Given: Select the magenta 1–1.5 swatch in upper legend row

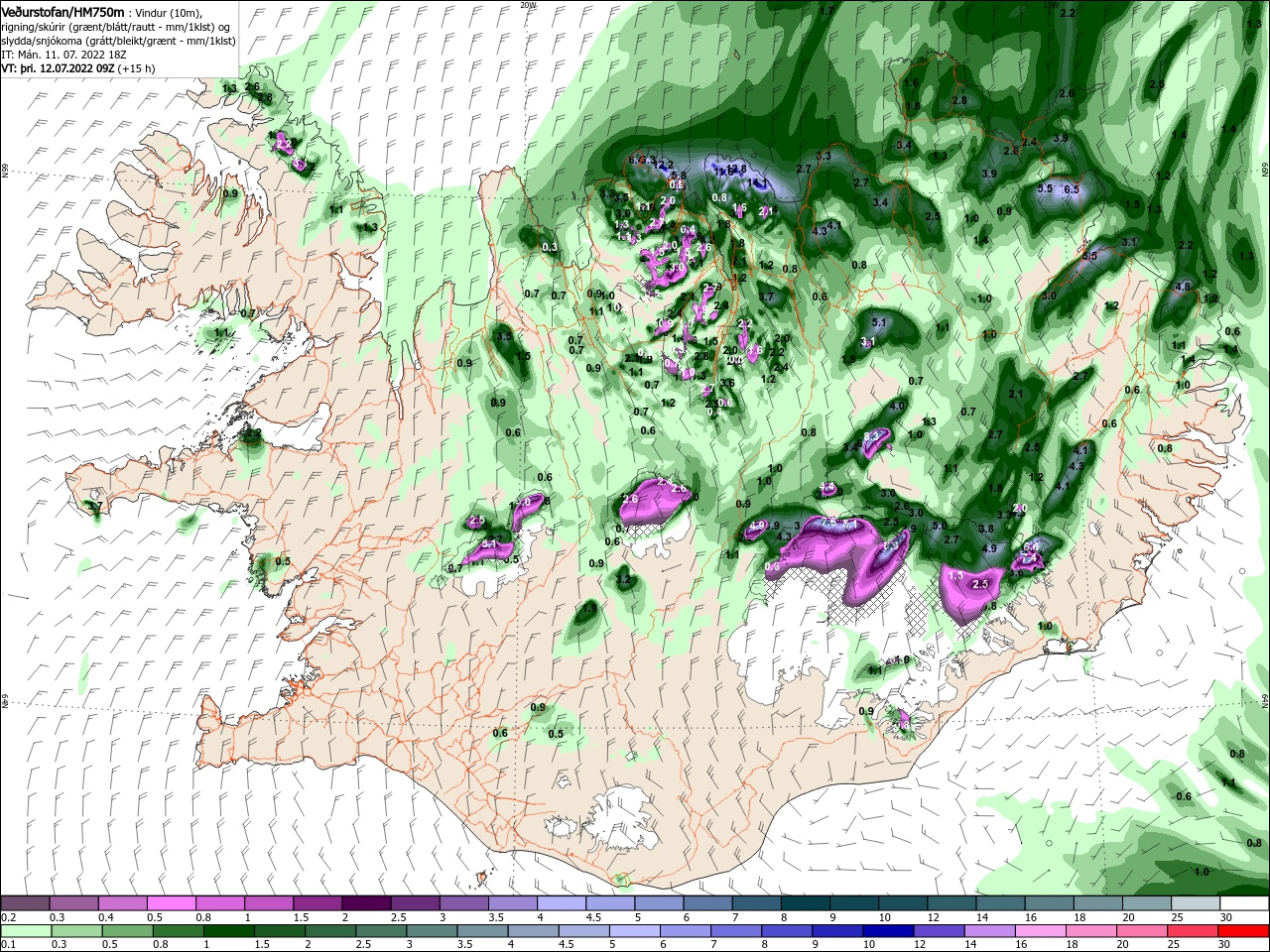Looking at the screenshot, I should [x=269, y=903].
